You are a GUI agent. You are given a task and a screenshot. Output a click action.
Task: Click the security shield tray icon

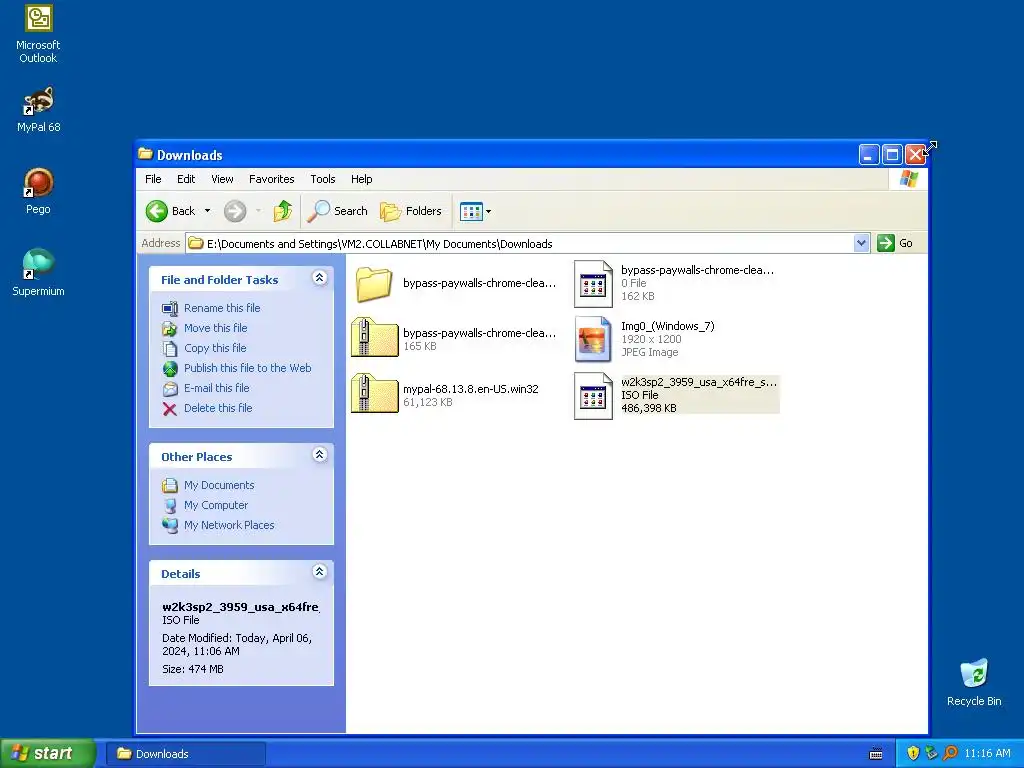pos(913,753)
